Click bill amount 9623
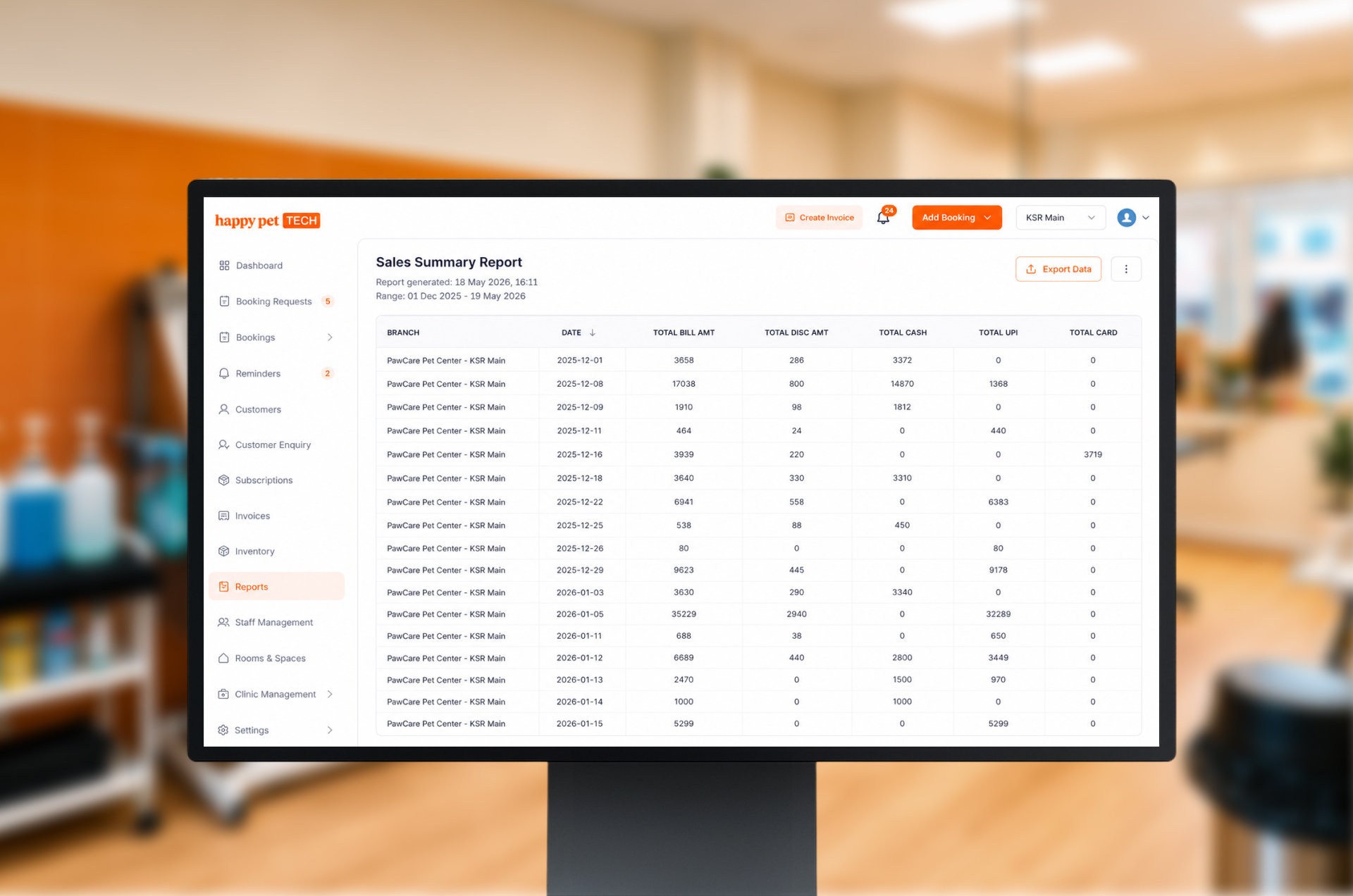The width and height of the screenshot is (1353, 896). click(x=684, y=570)
